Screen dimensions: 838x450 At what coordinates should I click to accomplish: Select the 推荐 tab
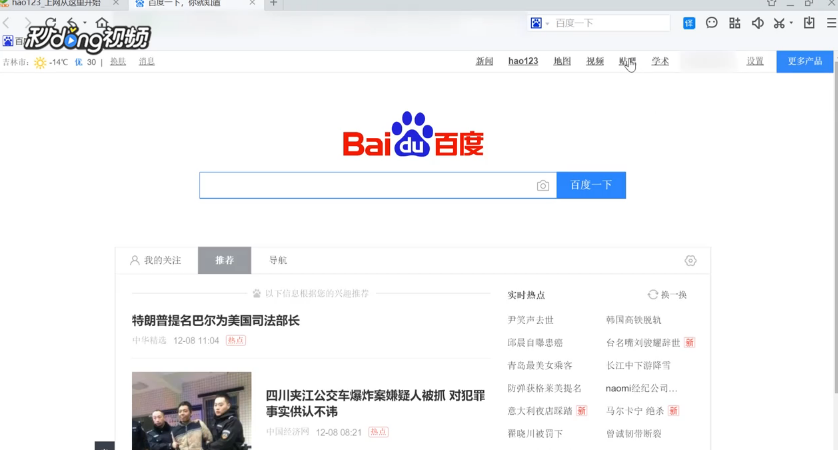[224, 260]
